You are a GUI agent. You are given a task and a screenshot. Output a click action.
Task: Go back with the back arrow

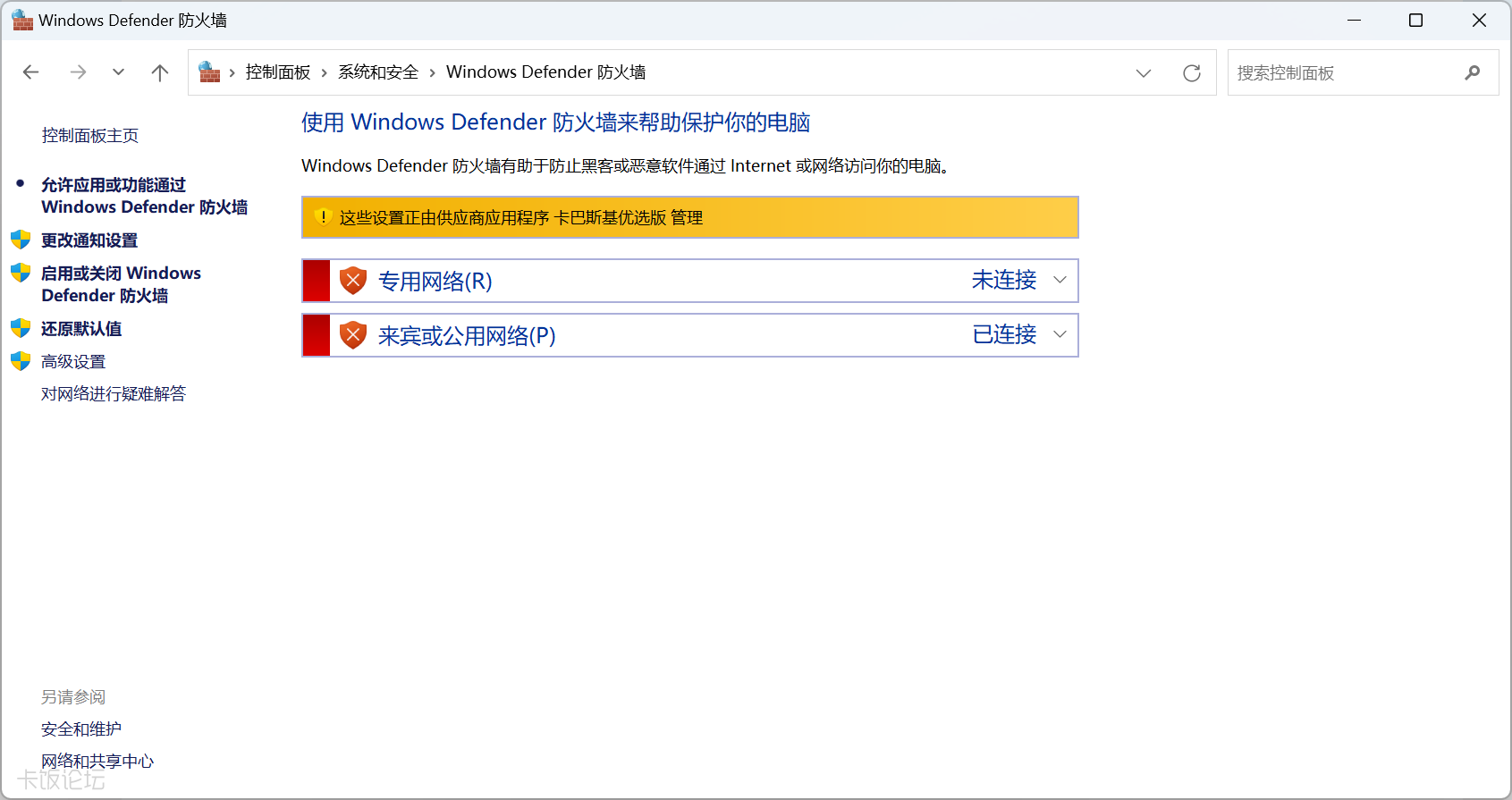31,72
